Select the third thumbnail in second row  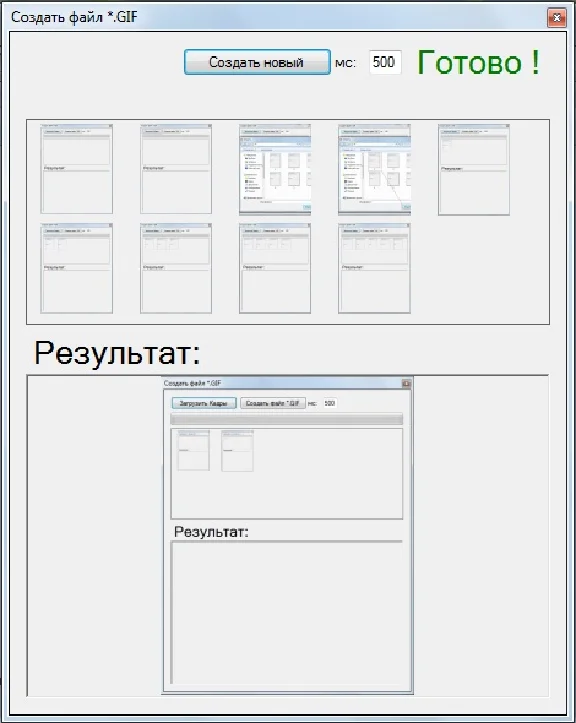click(x=275, y=268)
